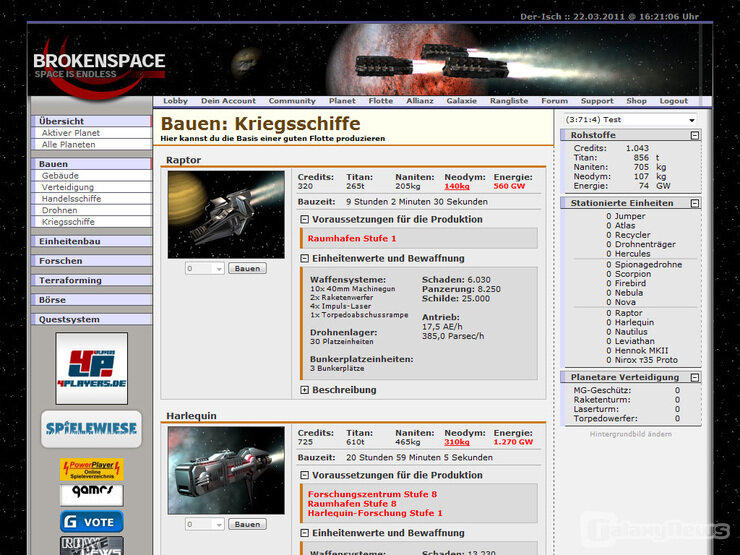Select Übersicht in the sidebar
This screenshot has width=740, height=555.
92,121
